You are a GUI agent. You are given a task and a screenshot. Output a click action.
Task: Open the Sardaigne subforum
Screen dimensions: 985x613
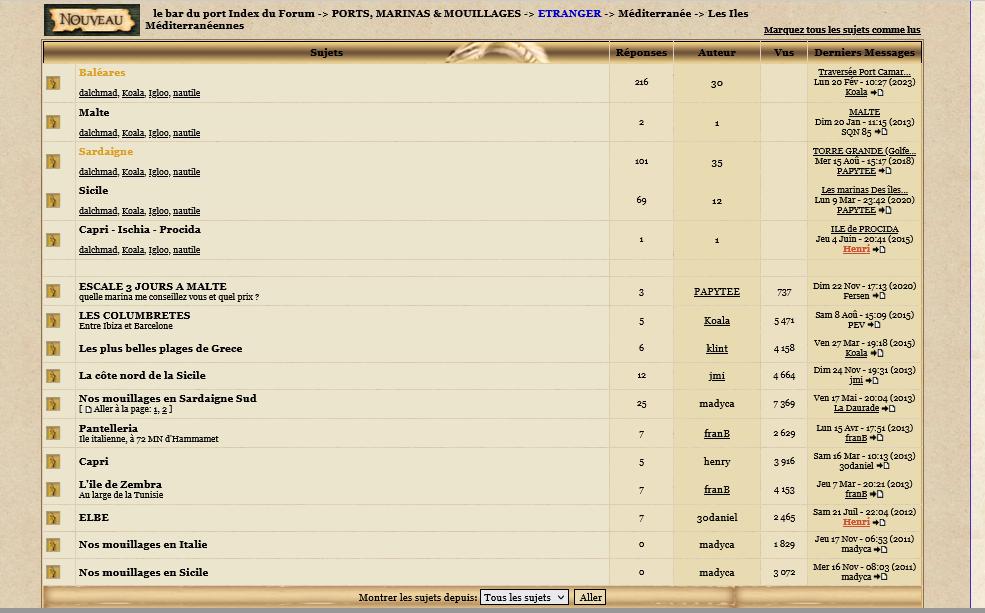[106, 152]
